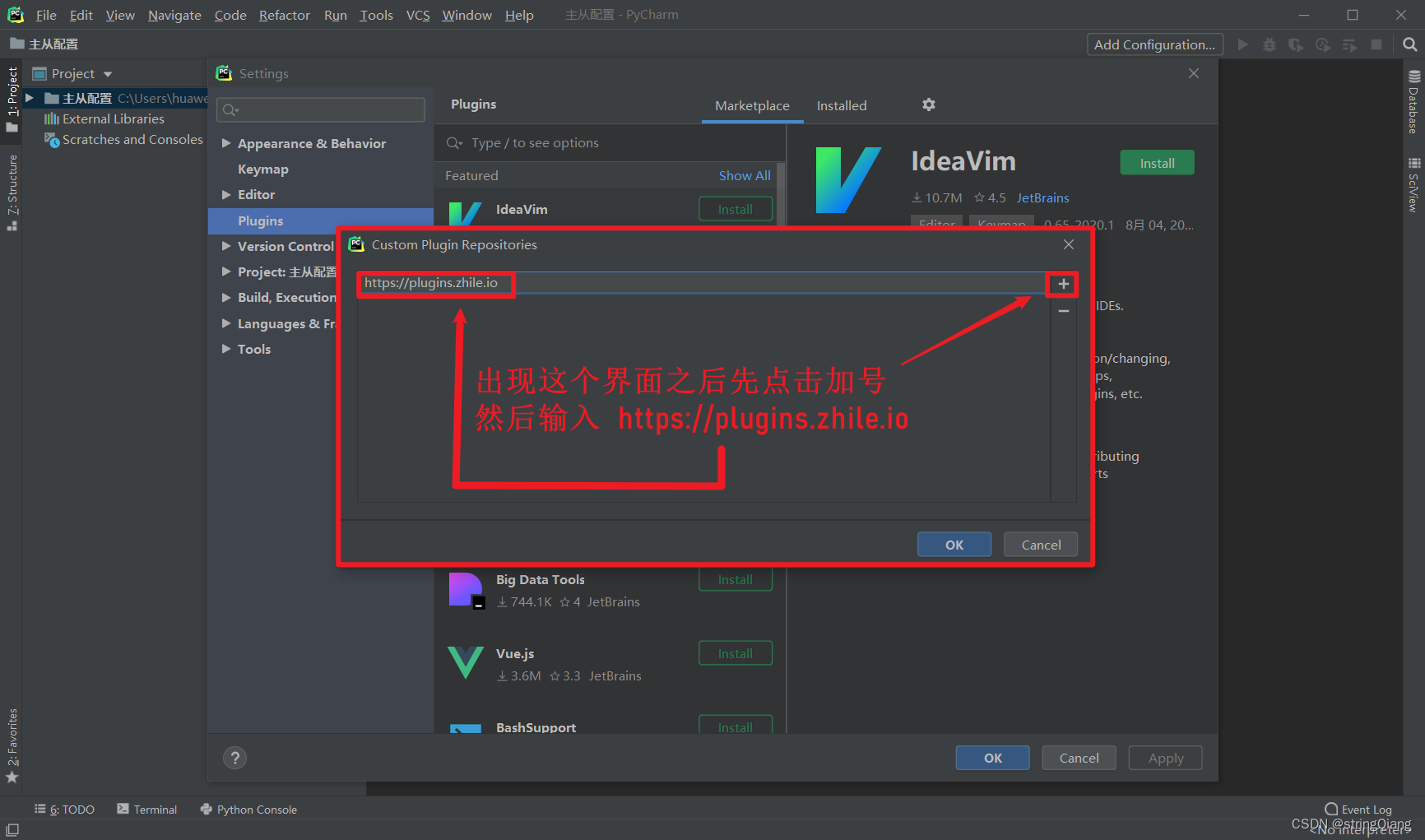Expand Languages & Frameworks section
The image size is (1425, 840).
[226, 323]
